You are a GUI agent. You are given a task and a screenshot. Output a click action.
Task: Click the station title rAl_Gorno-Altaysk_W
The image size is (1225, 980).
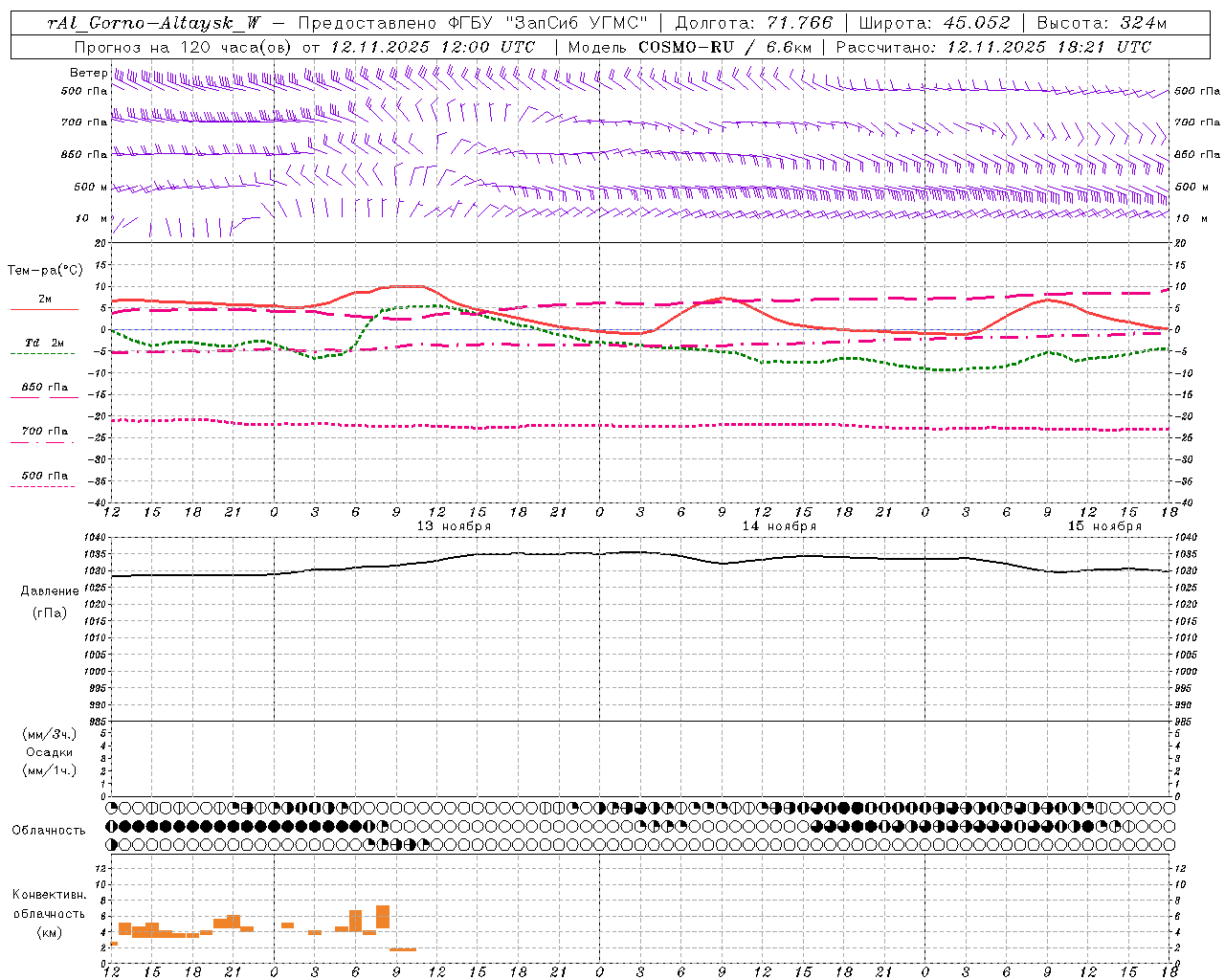coord(153,23)
